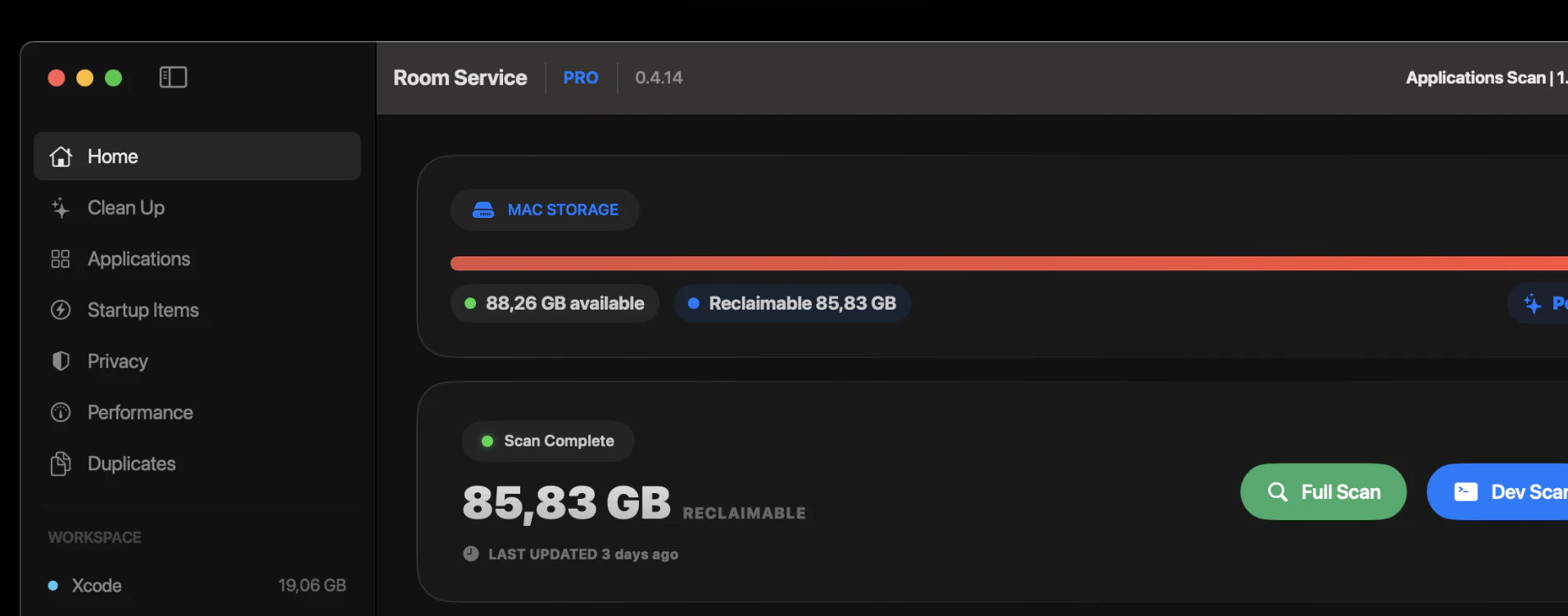Select Xcode workspace entry
This screenshot has height=616, width=1568.
click(97, 586)
